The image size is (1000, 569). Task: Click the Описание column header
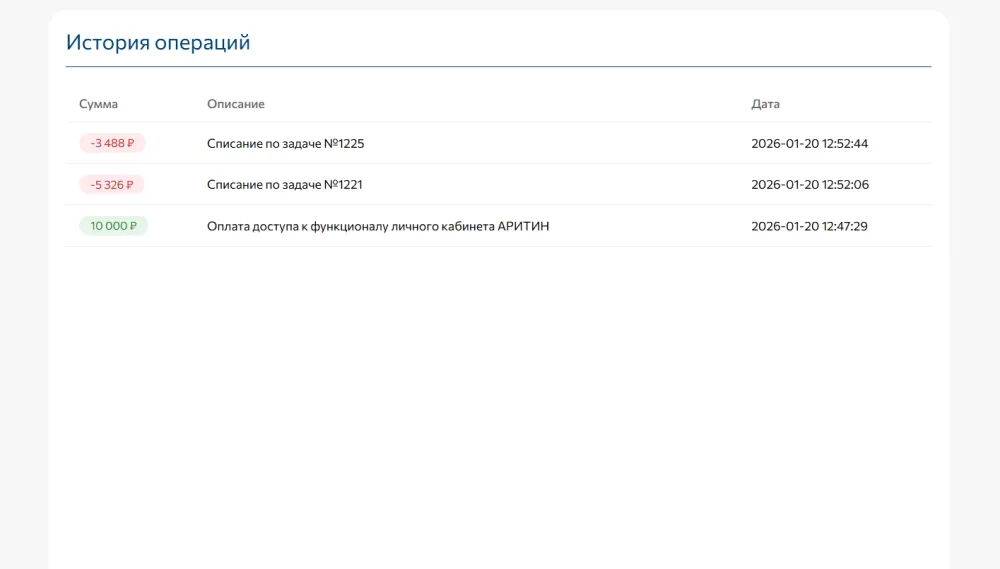(x=235, y=104)
